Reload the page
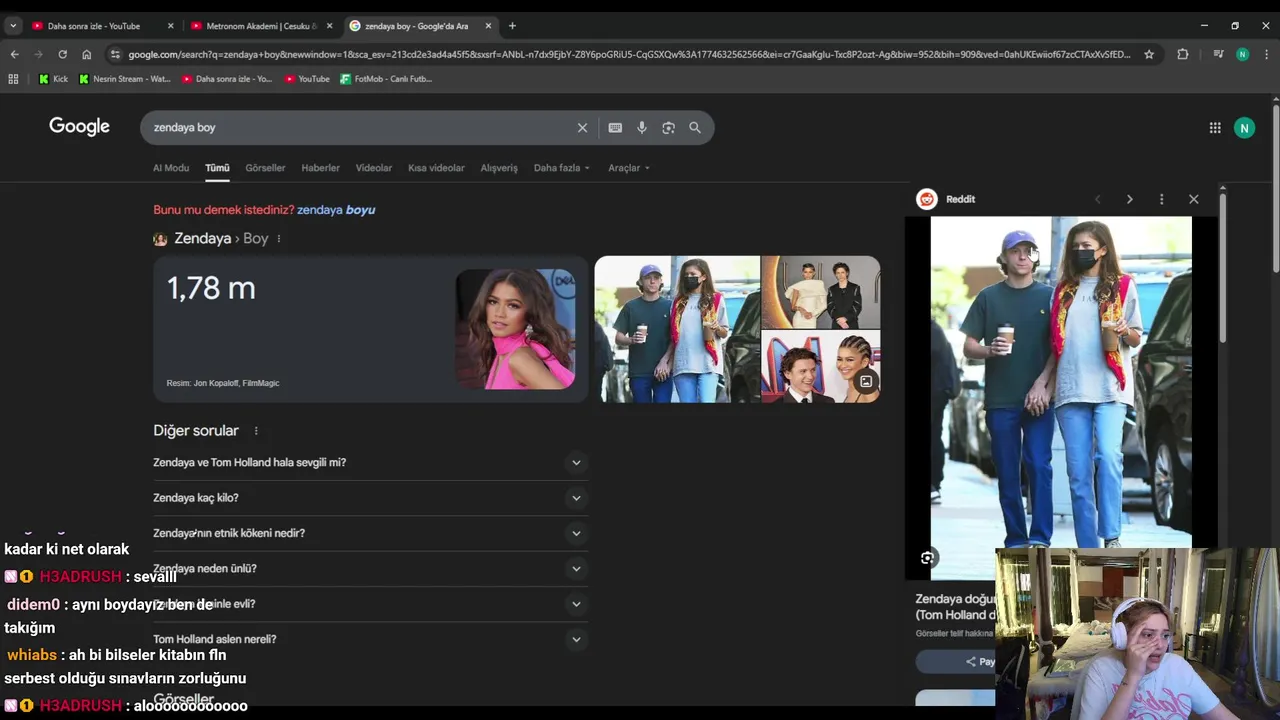 pos(62,54)
